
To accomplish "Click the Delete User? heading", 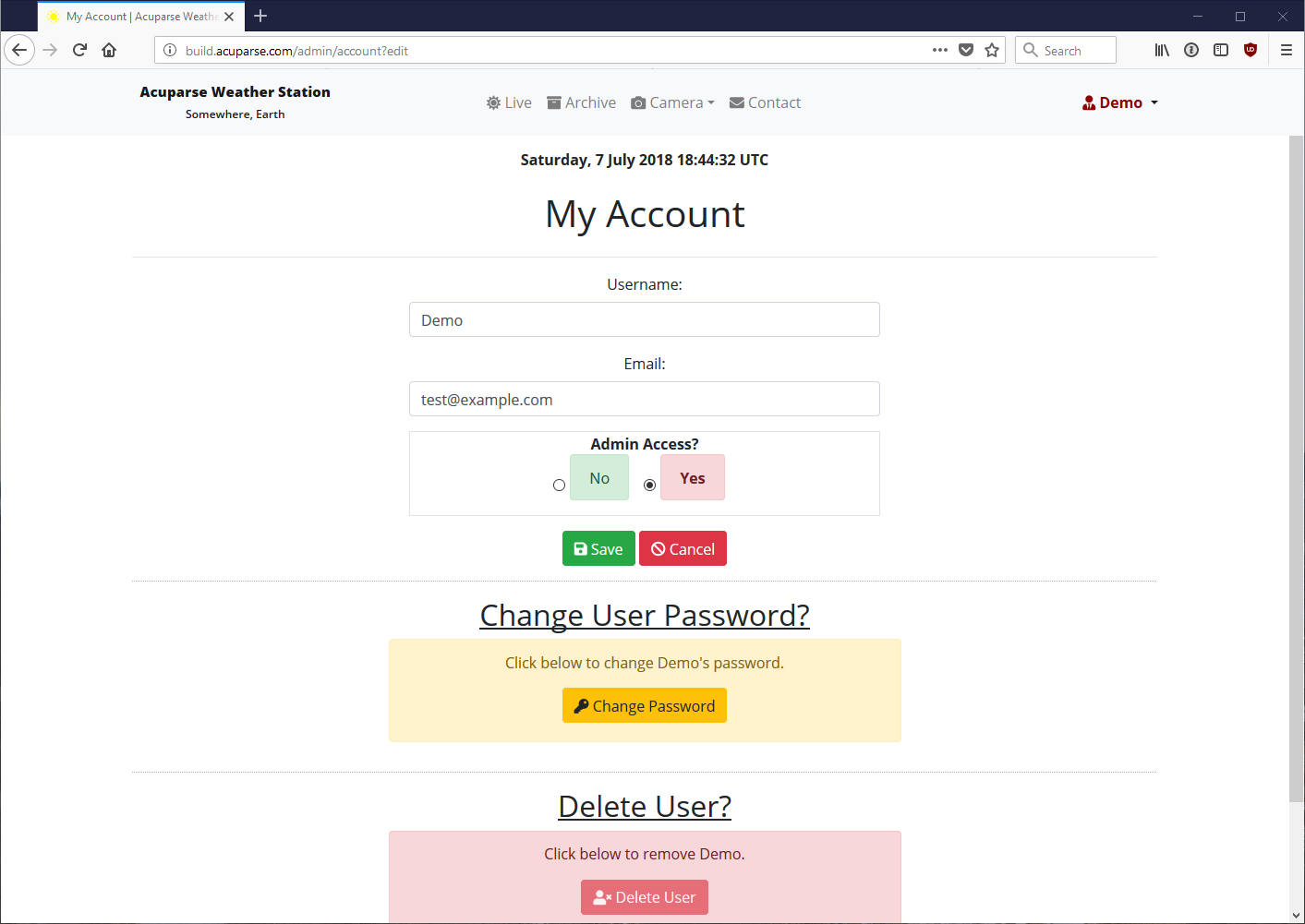I will point(645,806).
